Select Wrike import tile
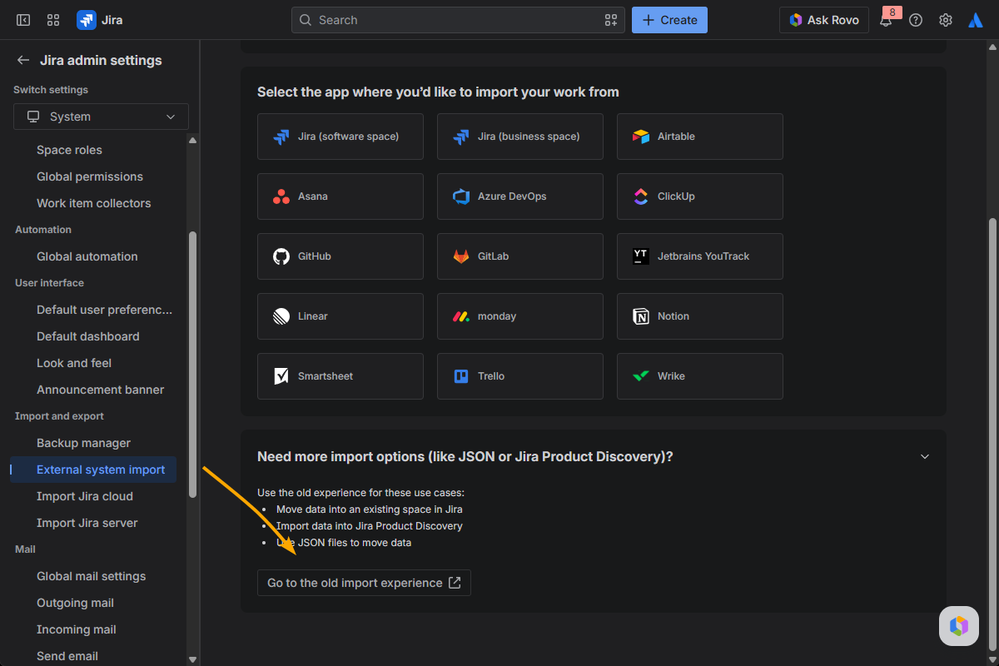This screenshot has height=666, width=999. [700, 376]
